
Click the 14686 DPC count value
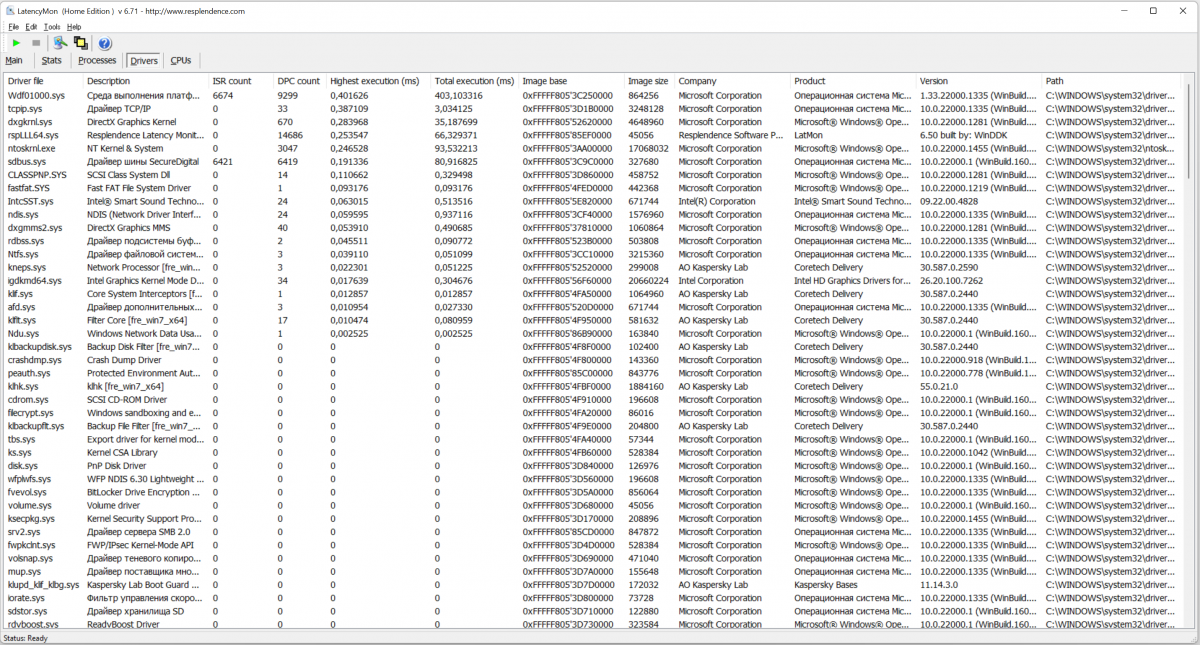point(290,135)
